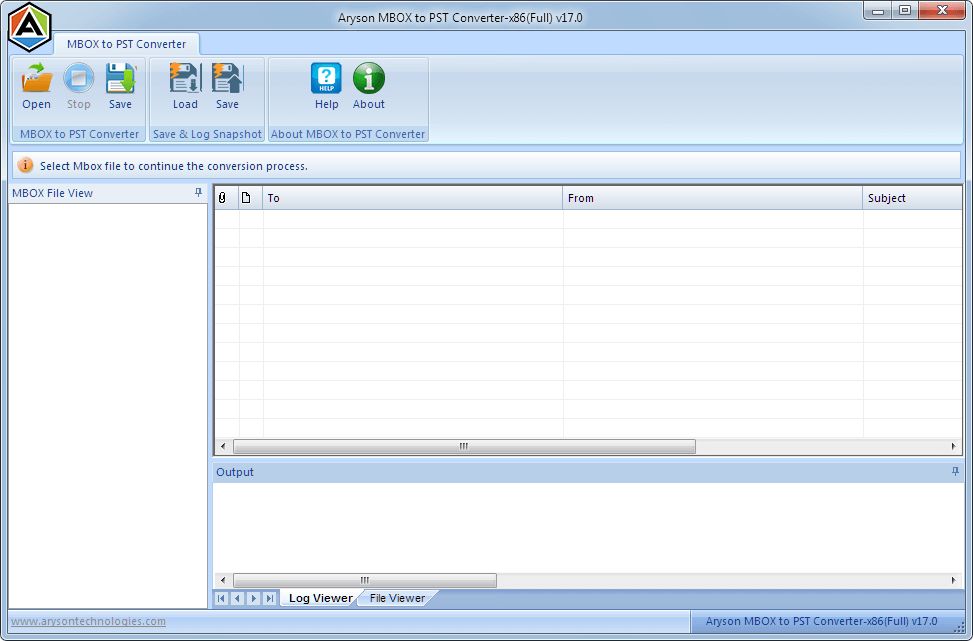Sort messages by Subject column
The width and height of the screenshot is (973, 641).
[x=912, y=198]
